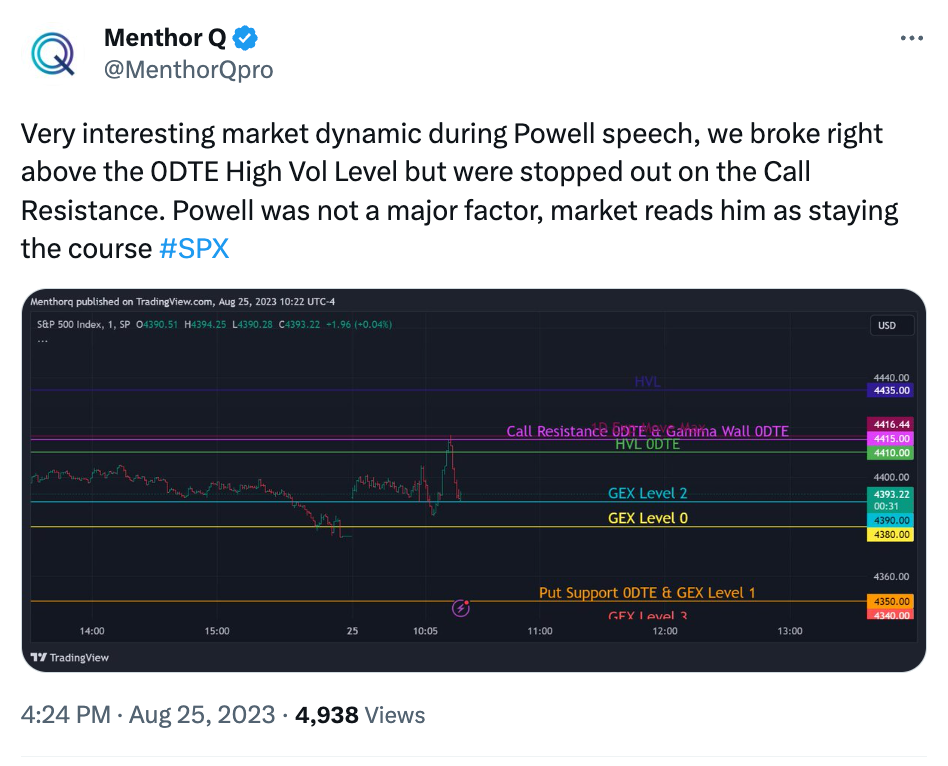Screen dimensions: 948x766
Task: Click the 10:05 time axis label
Action: tap(425, 631)
